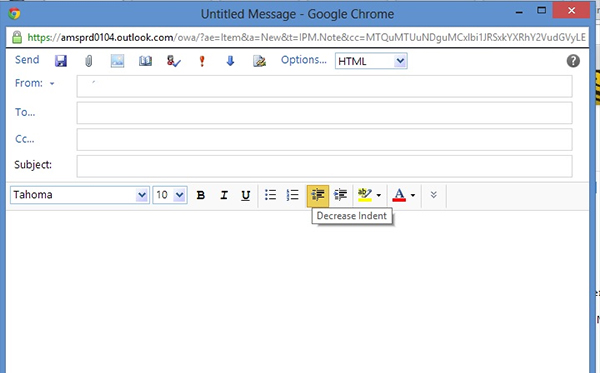Click the Increase Indent icon
Image resolution: width=600 pixels, height=373 pixels.
(x=340, y=195)
